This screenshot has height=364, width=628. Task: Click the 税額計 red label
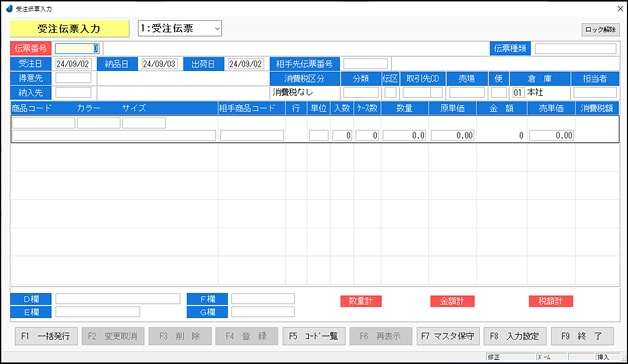tap(551, 301)
